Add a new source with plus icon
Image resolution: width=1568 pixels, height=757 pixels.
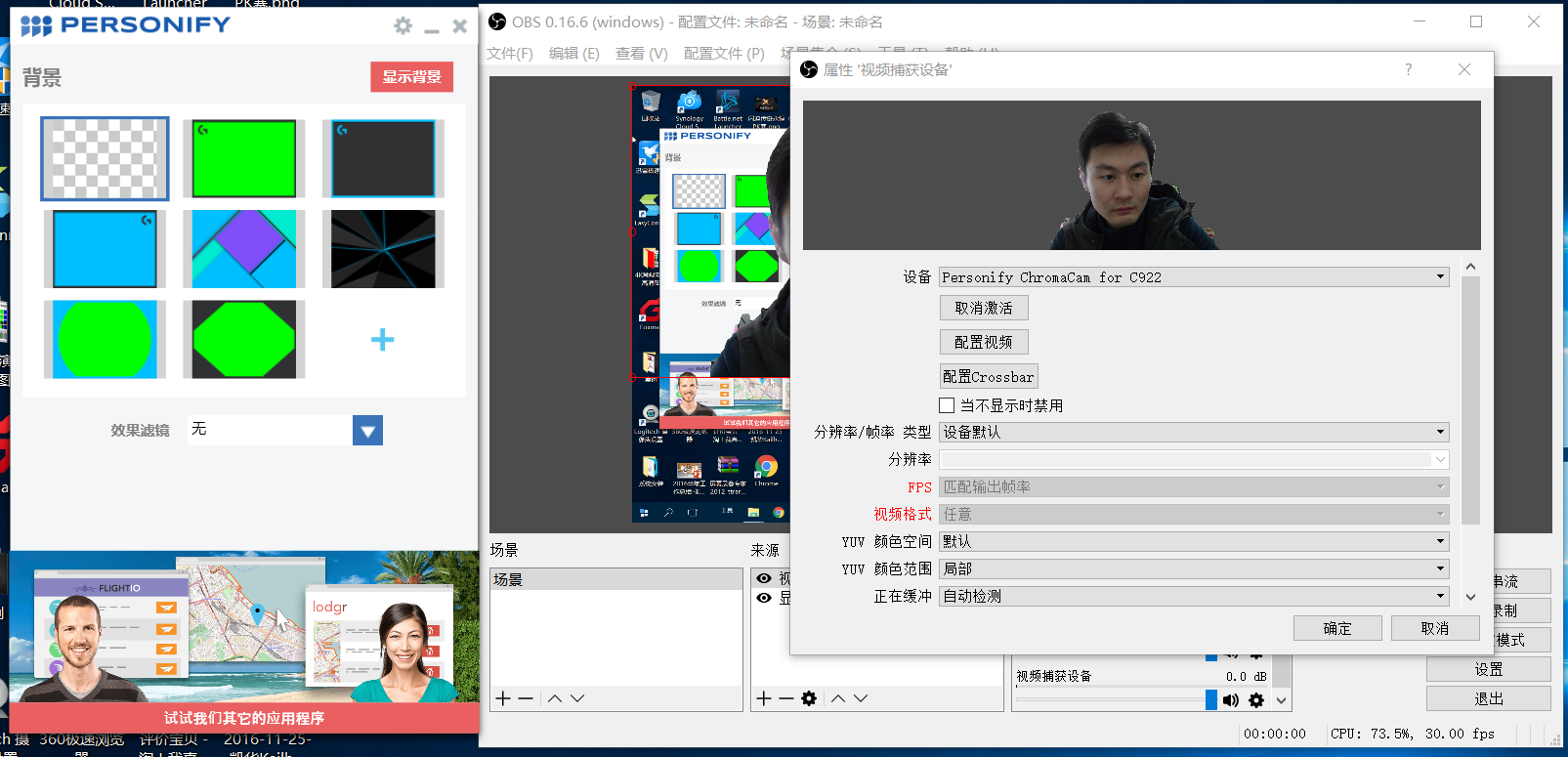coord(764,698)
